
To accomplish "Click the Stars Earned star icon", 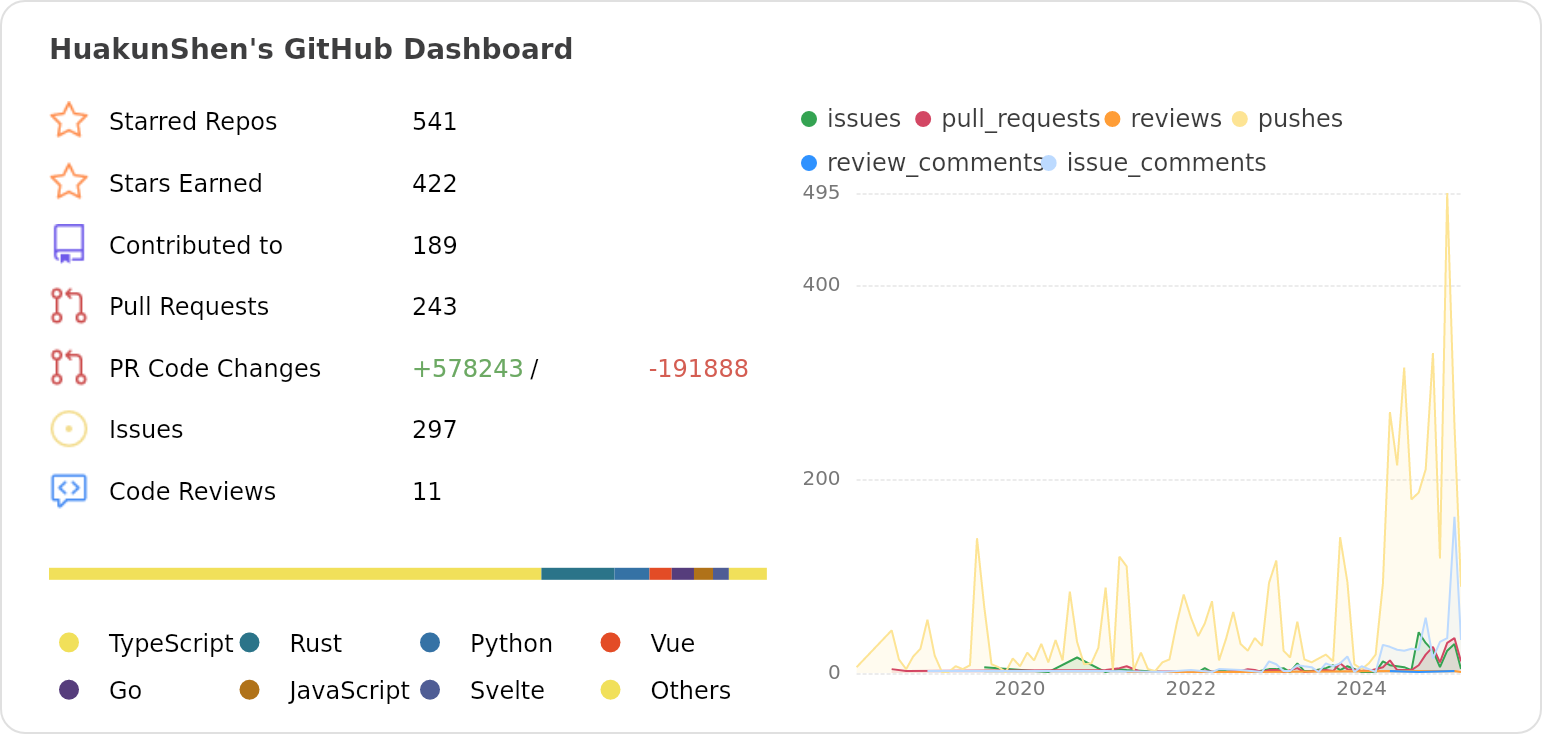I will [68, 183].
